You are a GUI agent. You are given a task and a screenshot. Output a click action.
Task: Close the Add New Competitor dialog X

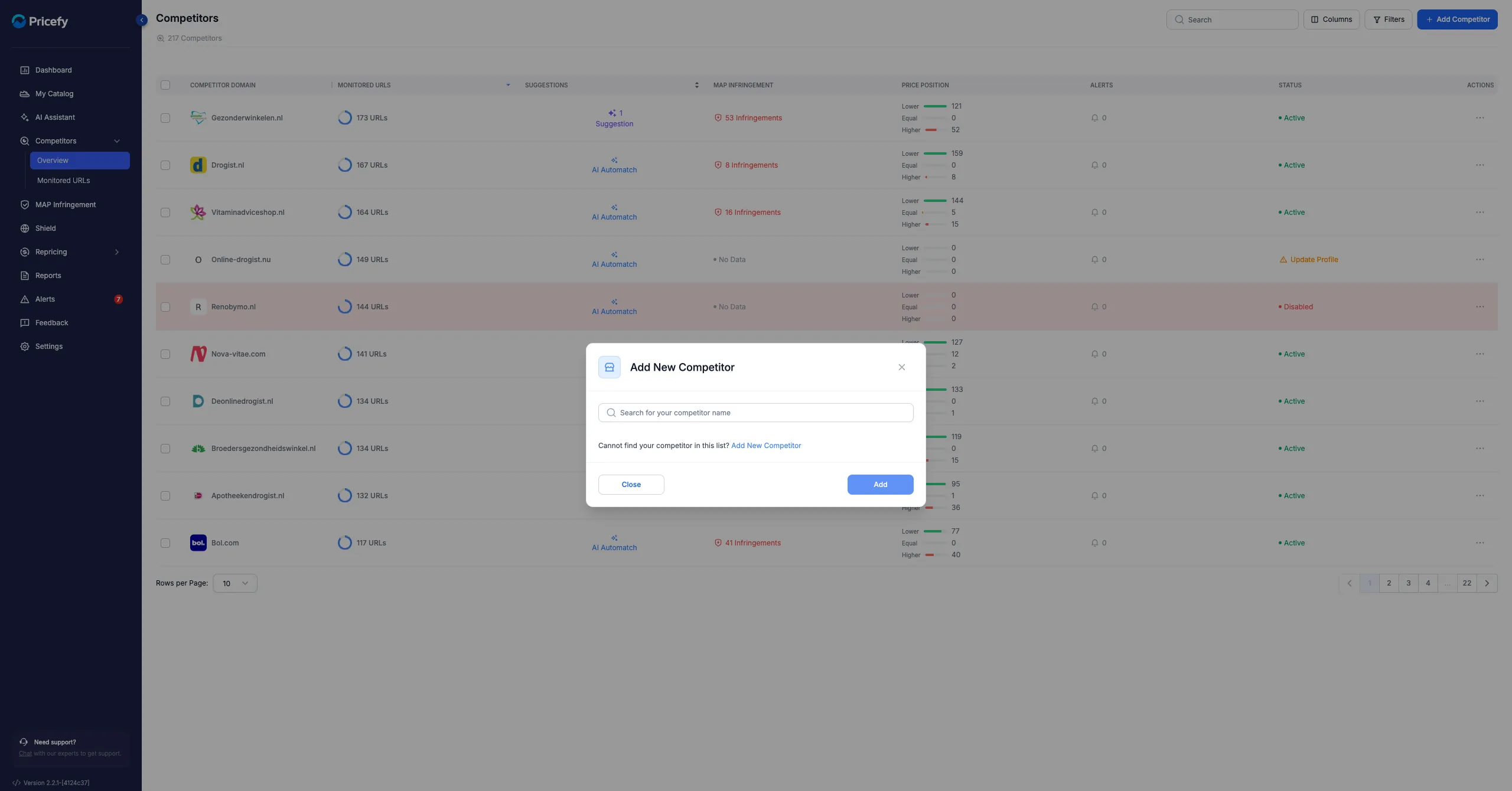pos(902,367)
